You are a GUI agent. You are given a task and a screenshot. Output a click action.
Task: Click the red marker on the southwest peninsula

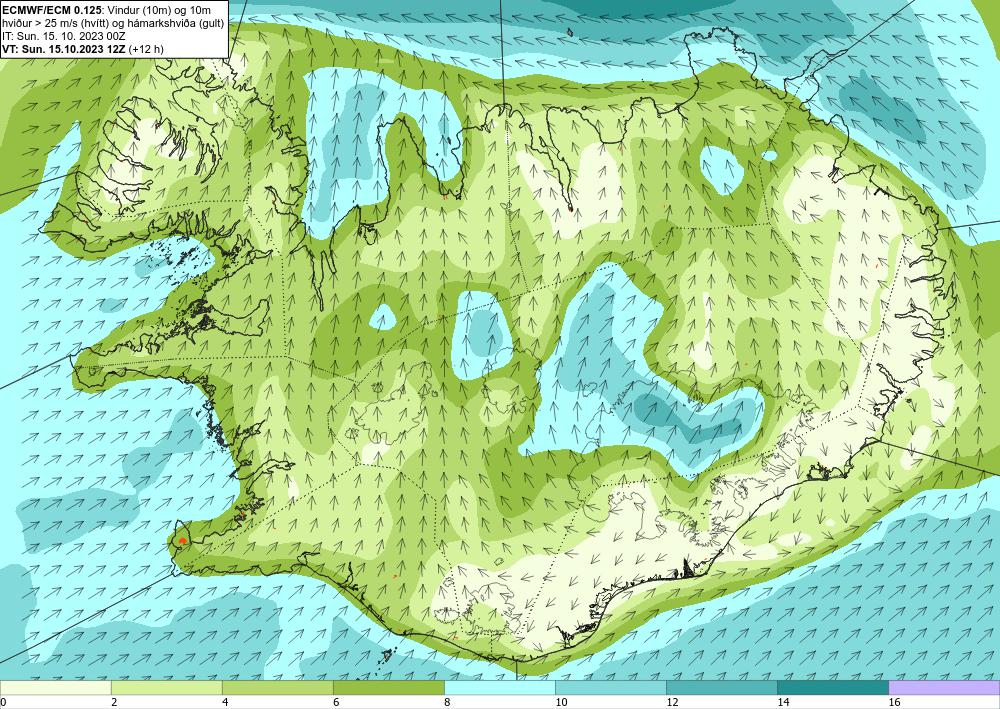coord(182,541)
